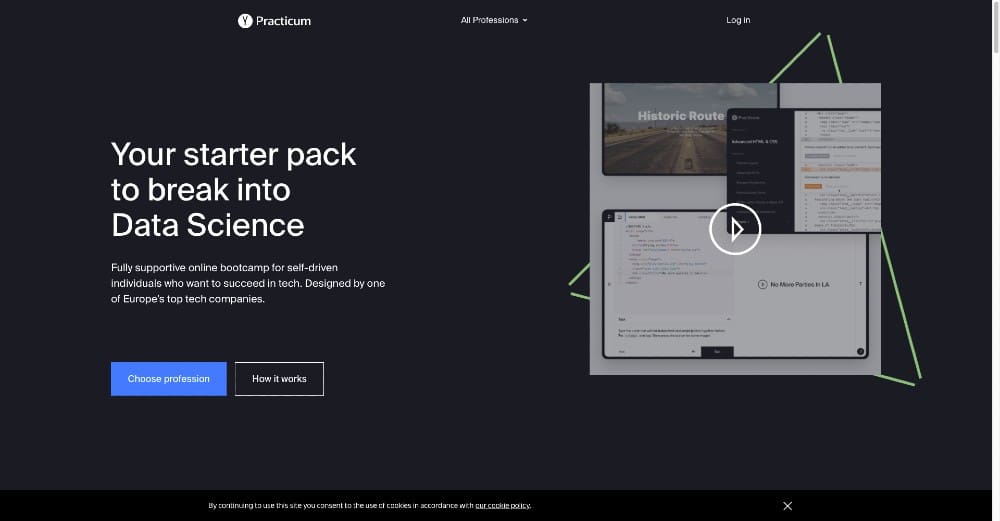
Task: Click the cookie consent message text
Action: [340, 506]
